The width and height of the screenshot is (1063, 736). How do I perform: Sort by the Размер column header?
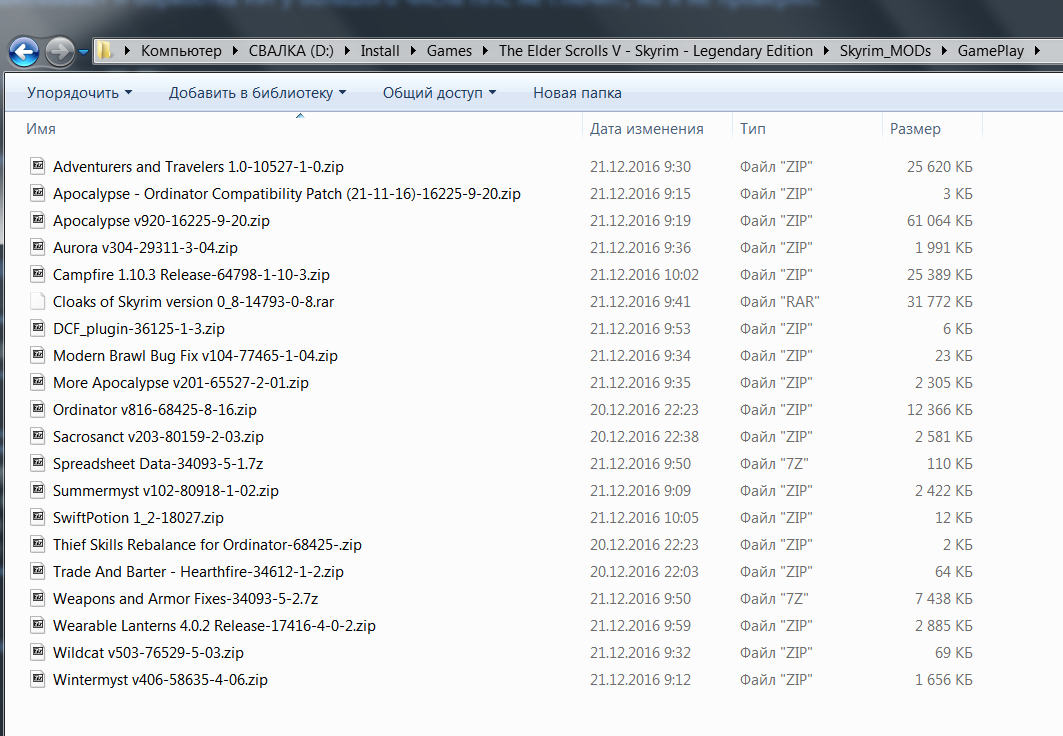[x=915, y=129]
